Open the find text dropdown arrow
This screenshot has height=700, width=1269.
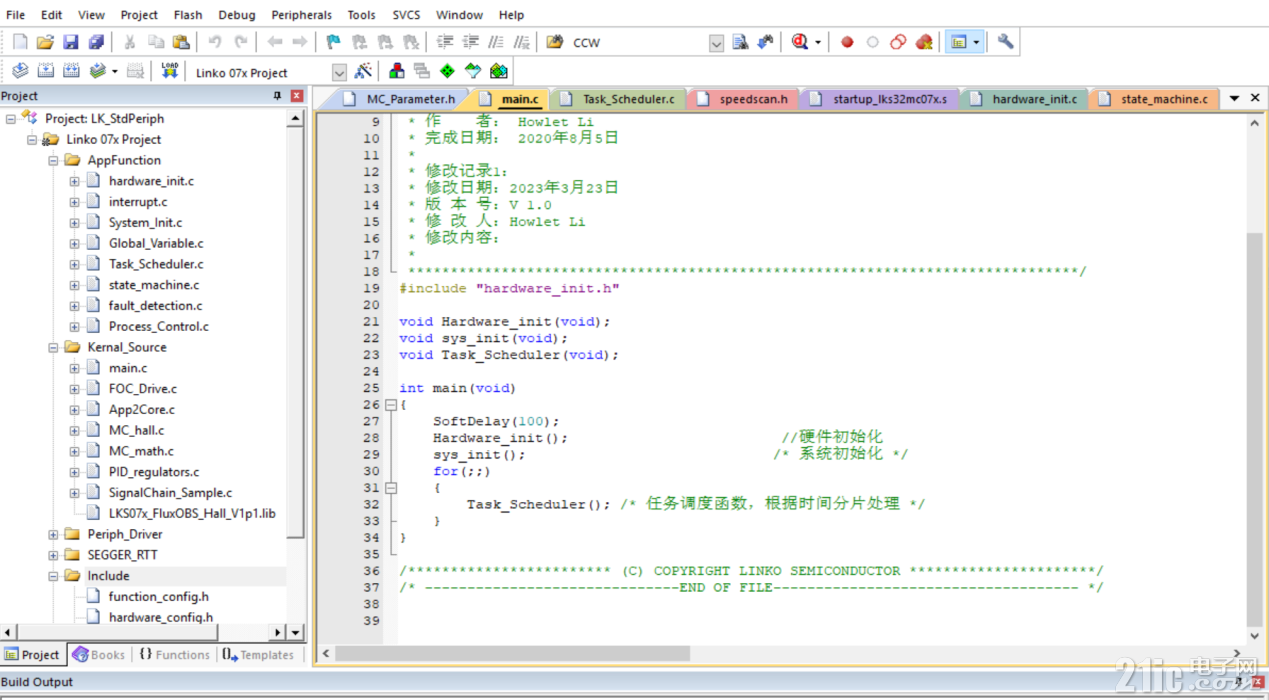click(x=716, y=43)
